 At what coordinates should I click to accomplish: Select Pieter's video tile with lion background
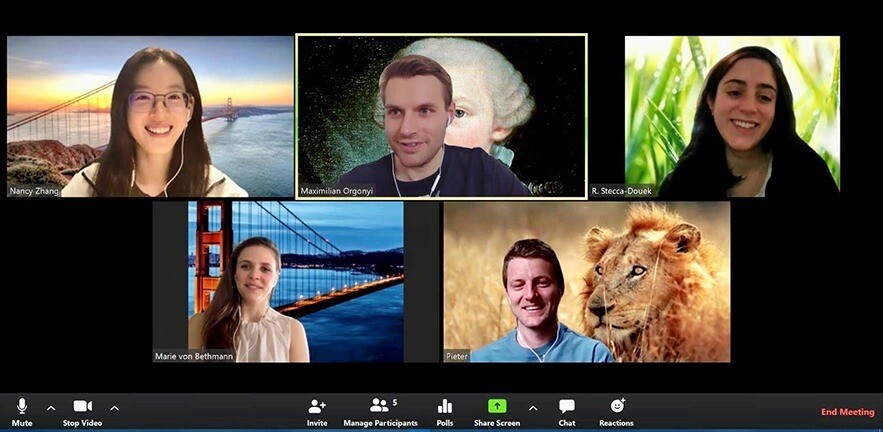(587, 280)
